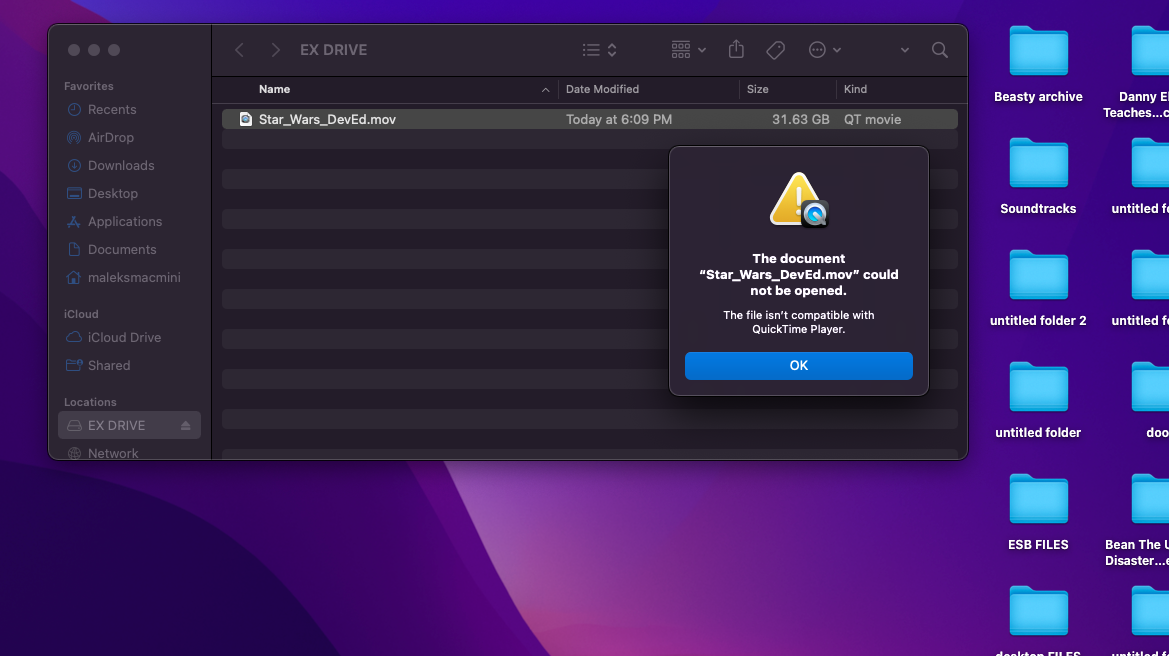Screen dimensions: 1169x656
Task: Close the Finder window
Action: point(74,50)
